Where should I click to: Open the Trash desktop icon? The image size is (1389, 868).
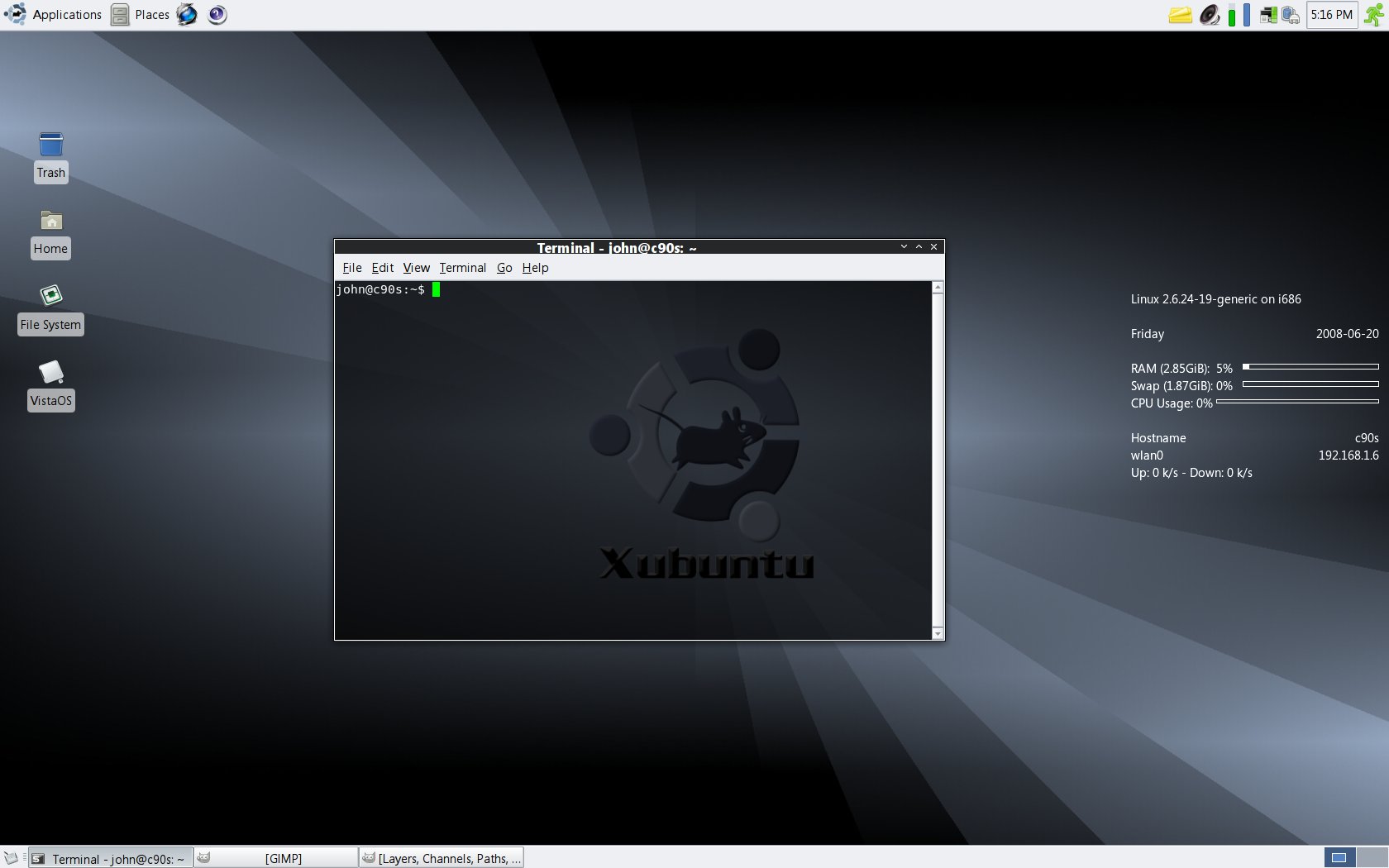click(x=51, y=157)
